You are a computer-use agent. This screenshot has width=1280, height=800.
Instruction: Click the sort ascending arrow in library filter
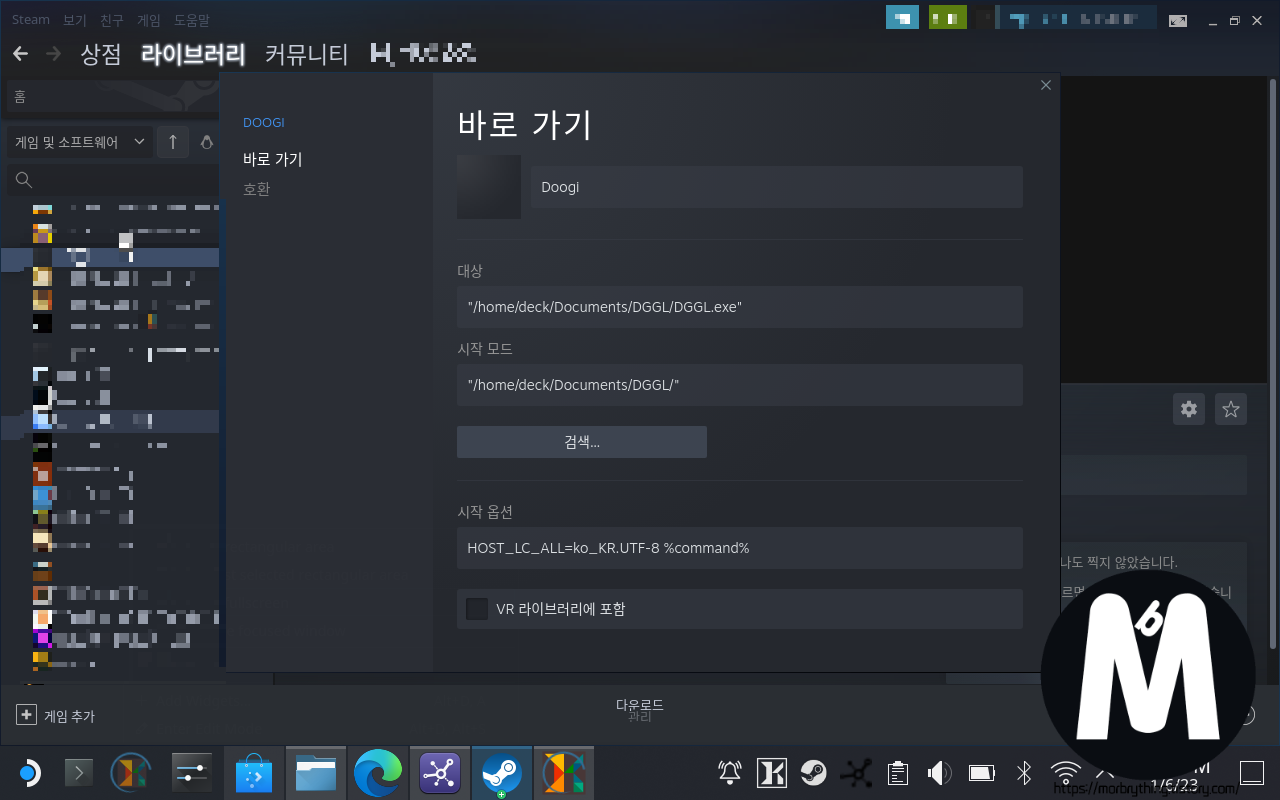pos(172,142)
